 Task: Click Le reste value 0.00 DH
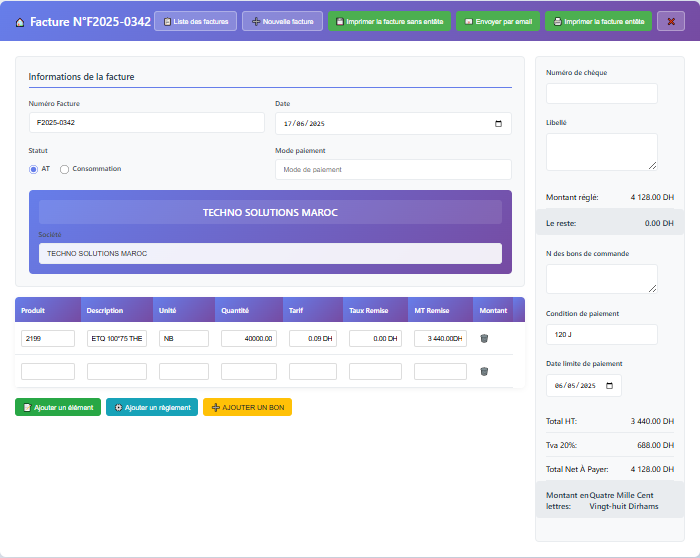[x=659, y=223]
